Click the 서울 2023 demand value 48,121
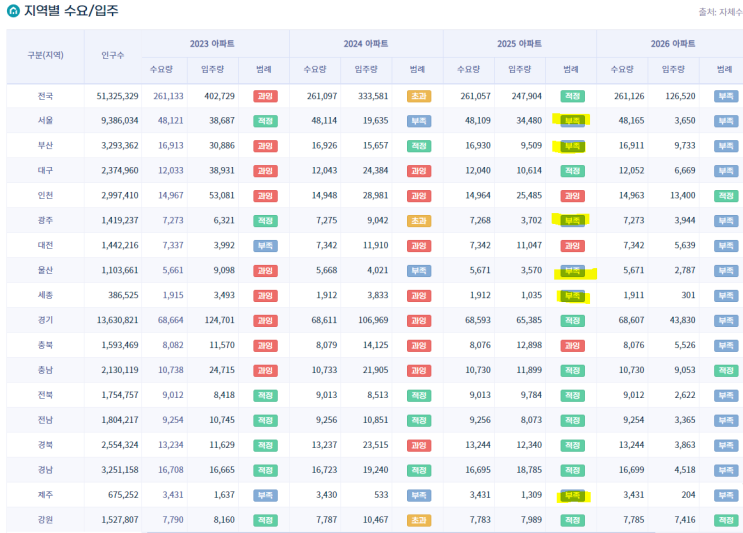The height and width of the screenshot is (533, 743). coord(170,121)
